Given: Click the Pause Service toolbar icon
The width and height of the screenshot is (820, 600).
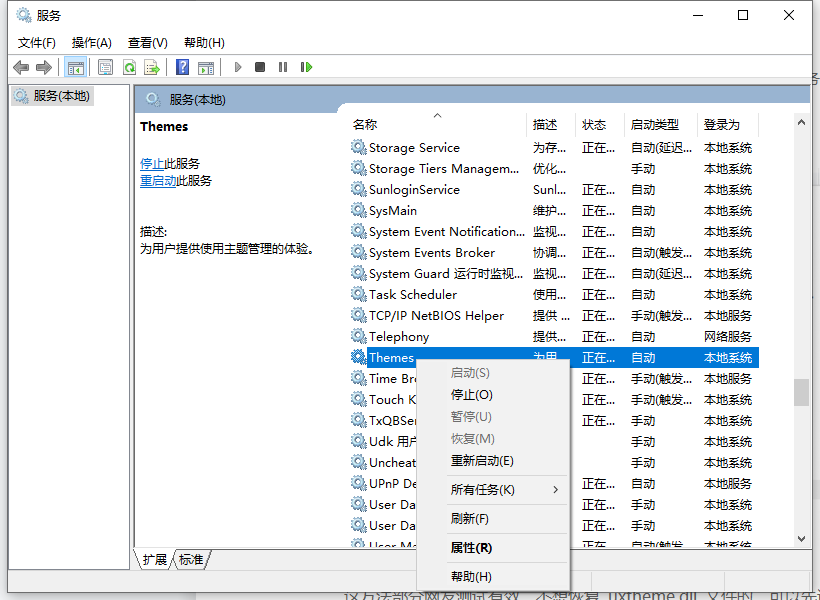Looking at the screenshot, I should (x=283, y=67).
